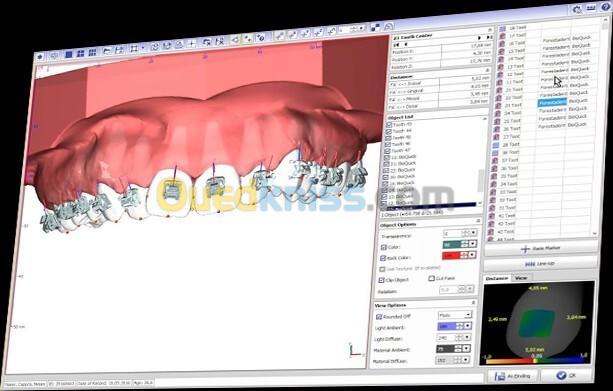Click the icon beside 28 Tooth row

(496, 145)
